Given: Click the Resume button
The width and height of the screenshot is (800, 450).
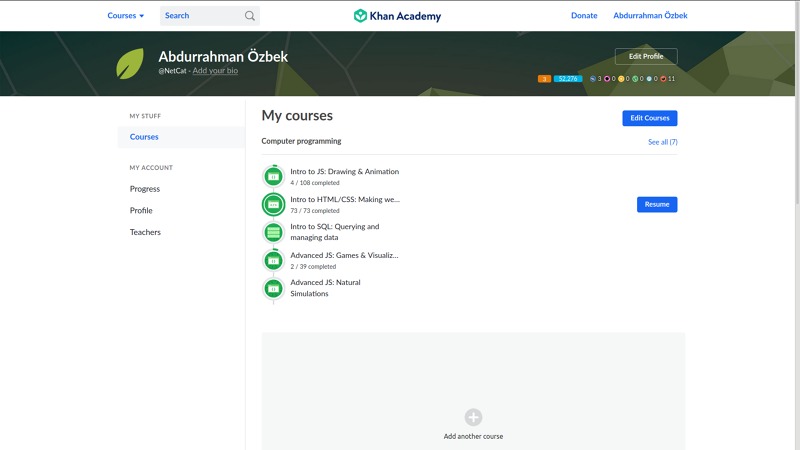Looking at the screenshot, I should click(x=657, y=205).
